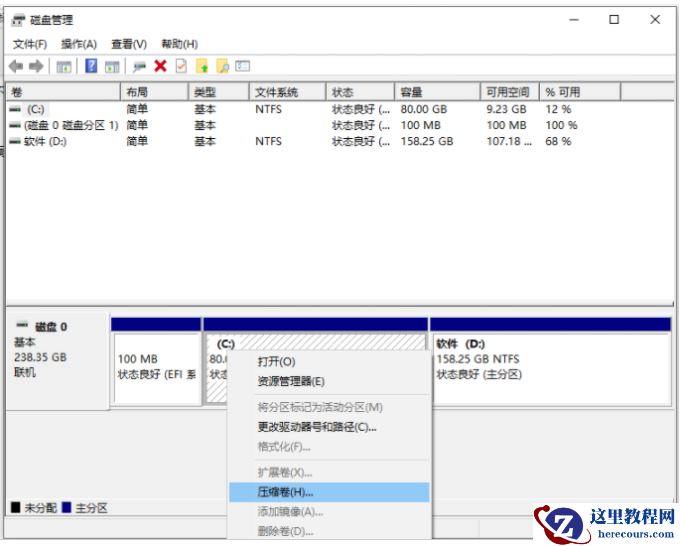
Task: Click the drive icon next to 软件 (D:) row
Action: pyautogui.click(x=15, y=141)
